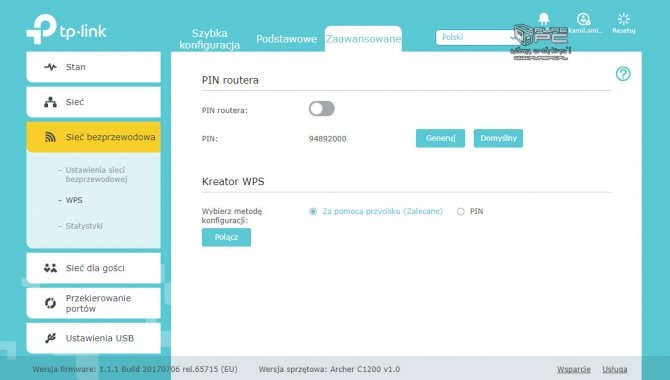670x380 pixels.
Task: Open the Sieć menu item
Action: (x=93, y=102)
